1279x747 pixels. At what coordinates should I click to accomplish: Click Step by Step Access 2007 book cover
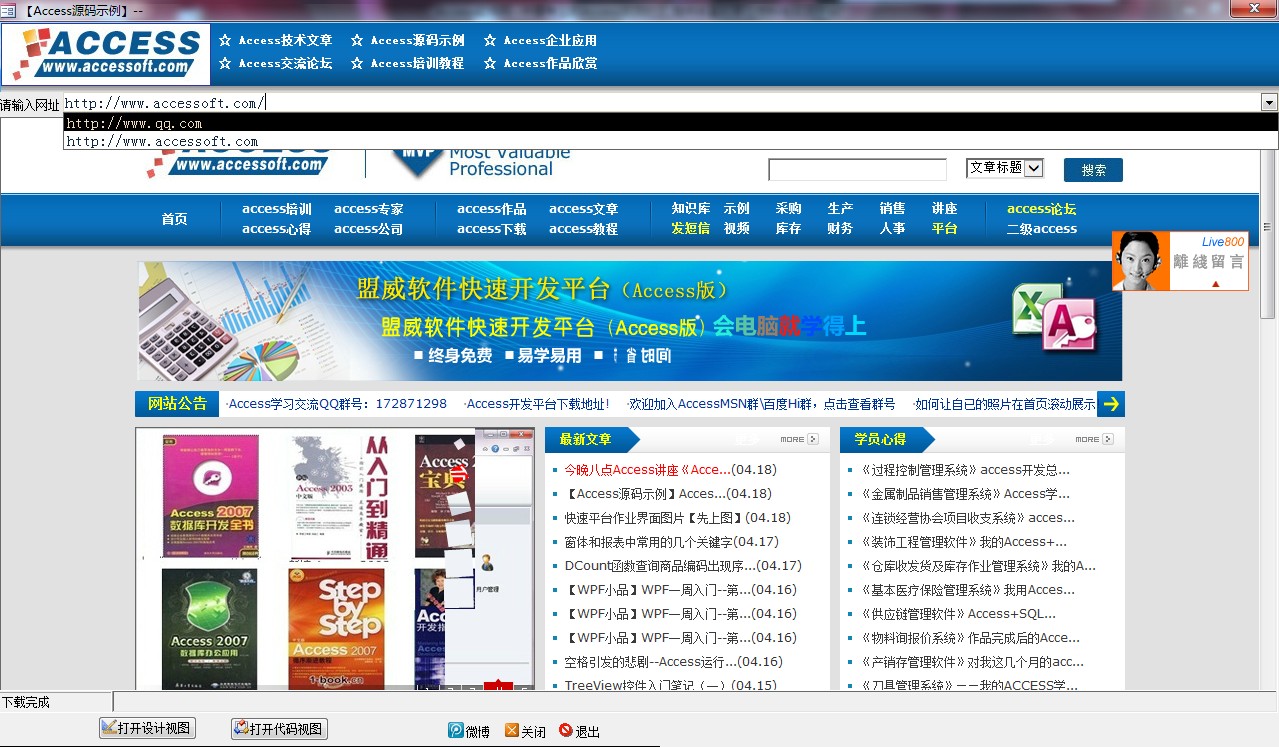pyautogui.click(x=336, y=628)
